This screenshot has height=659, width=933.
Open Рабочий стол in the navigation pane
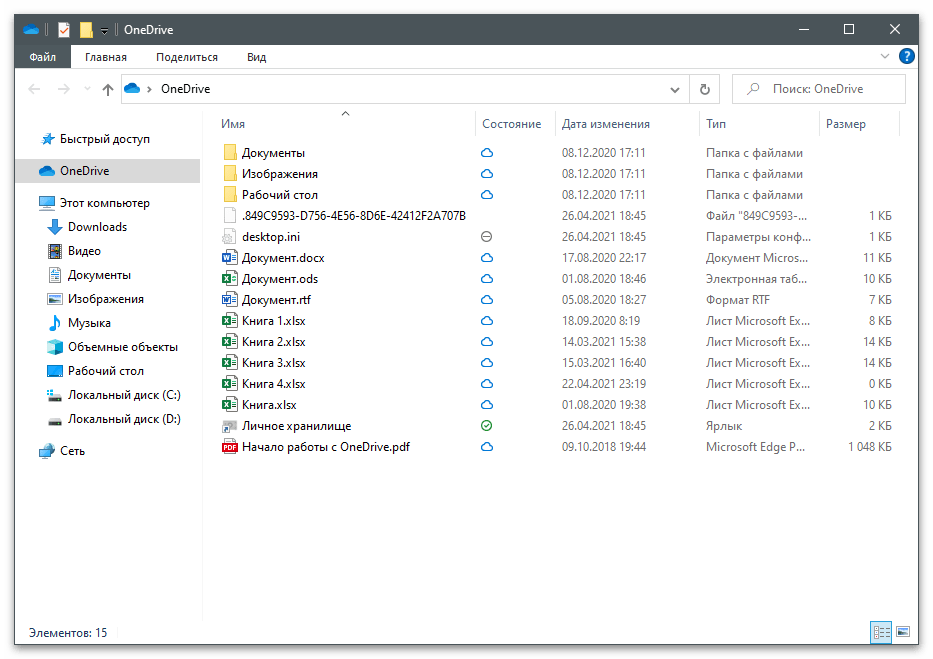point(105,371)
